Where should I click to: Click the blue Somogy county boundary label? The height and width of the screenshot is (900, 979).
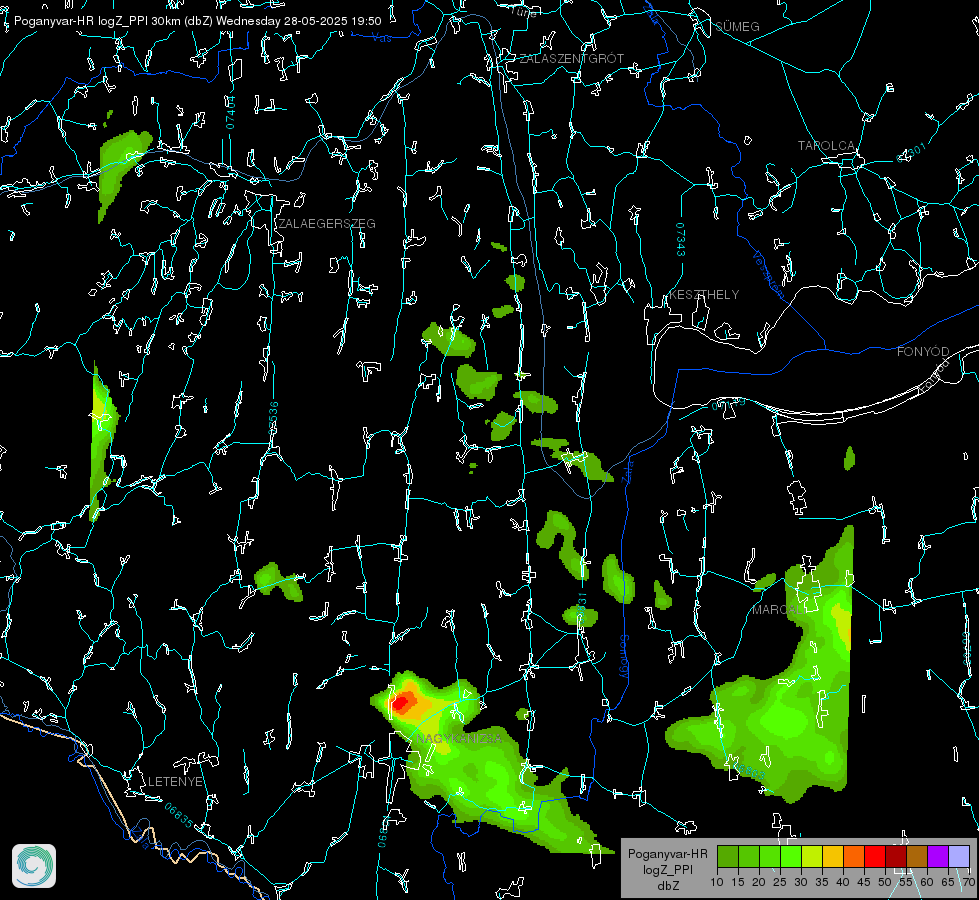[x=624, y=657]
